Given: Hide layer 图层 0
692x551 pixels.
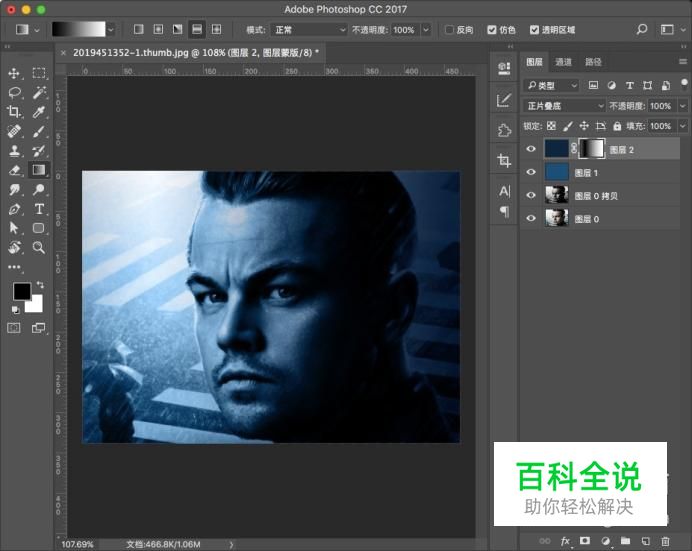Looking at the screenshot, I should coord(531,218).
